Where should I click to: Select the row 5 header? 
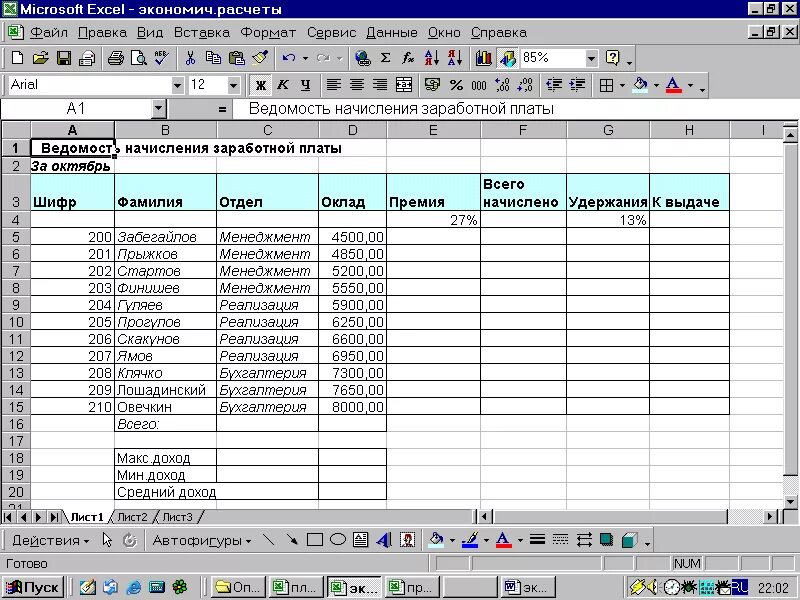(x=16, y=237)
